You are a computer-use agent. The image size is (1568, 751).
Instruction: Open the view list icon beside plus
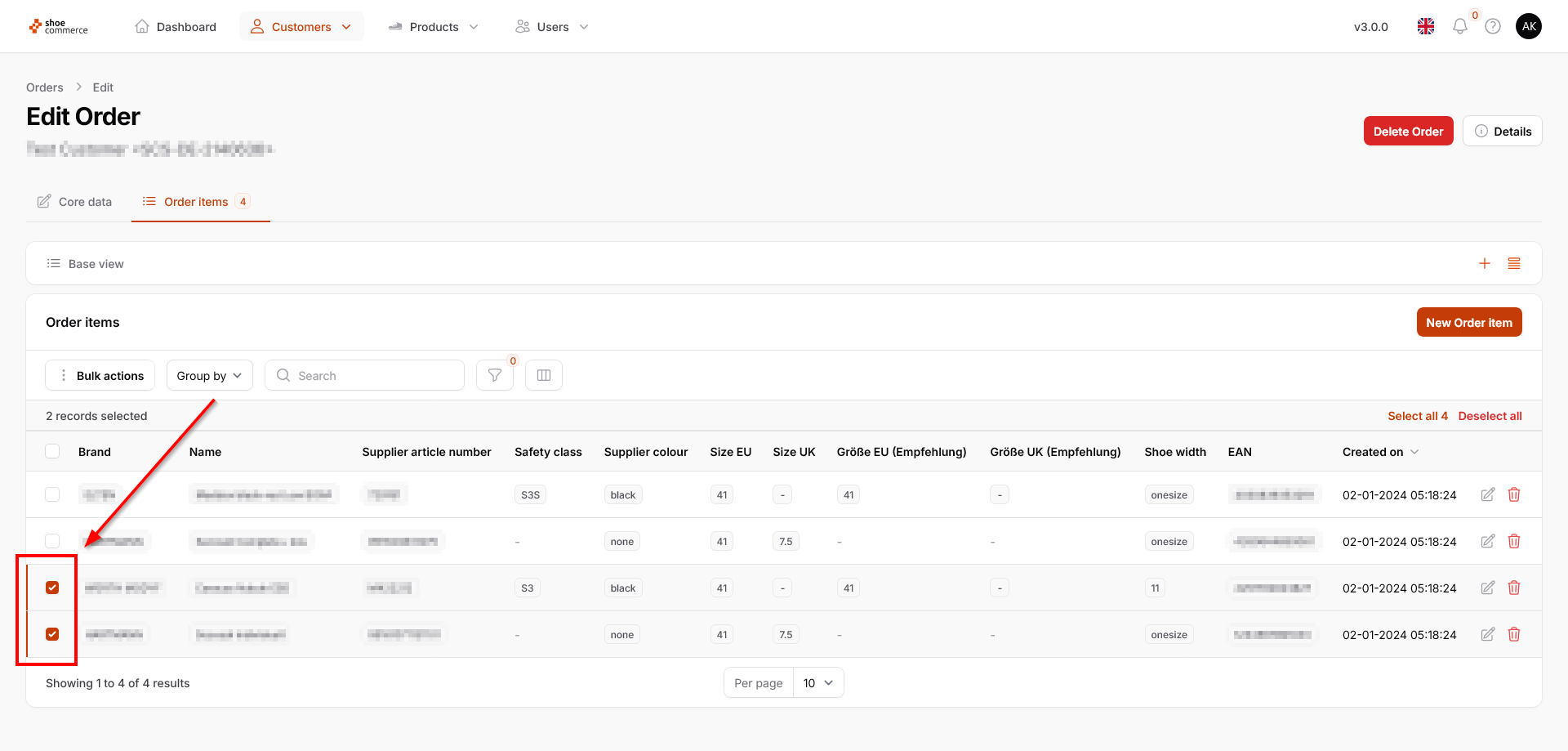[1514, 263]
